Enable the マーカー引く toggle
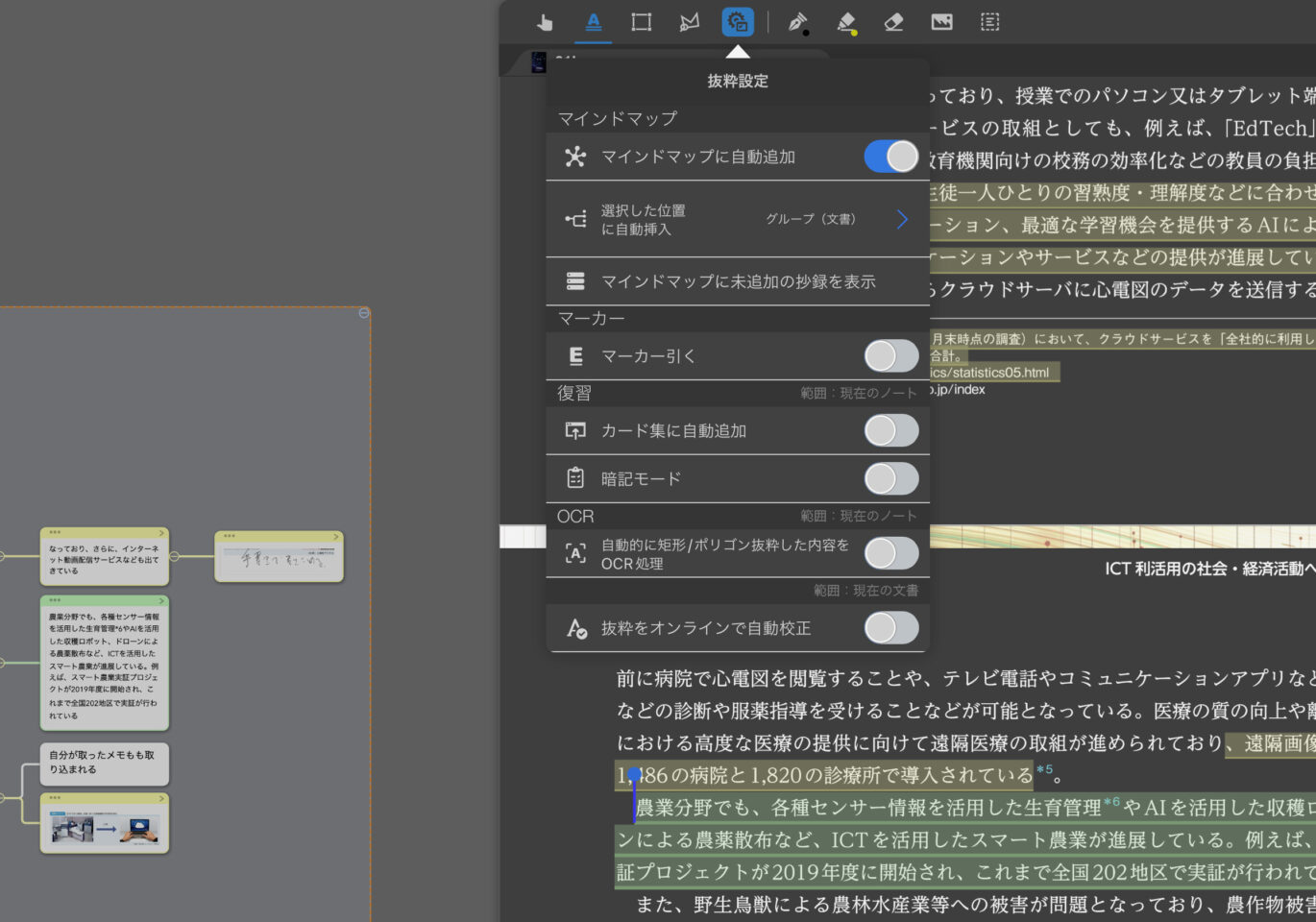Screen dimensions: 1316x922 point(890,356)
